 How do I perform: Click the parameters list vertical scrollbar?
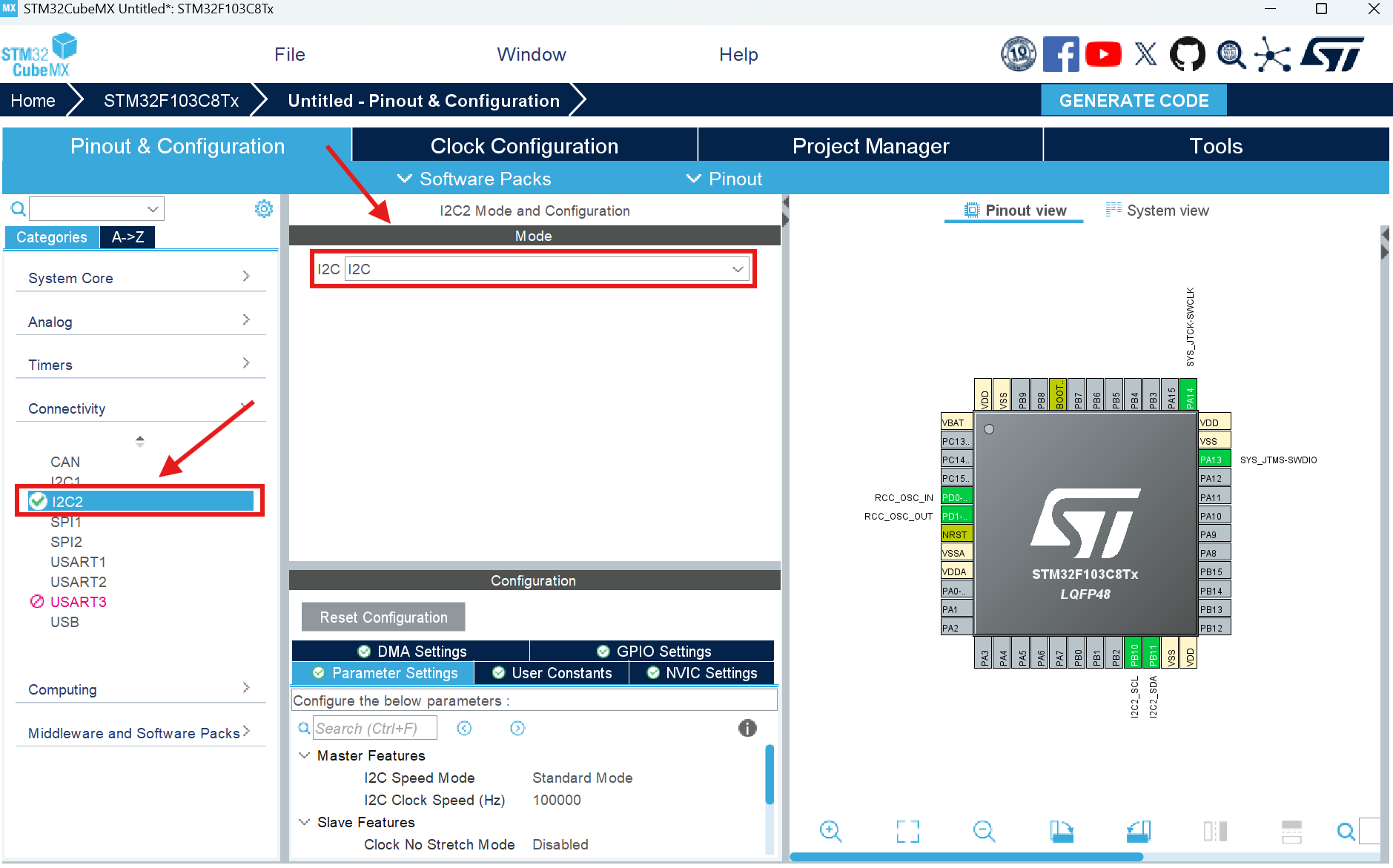(x=770, y=775)
